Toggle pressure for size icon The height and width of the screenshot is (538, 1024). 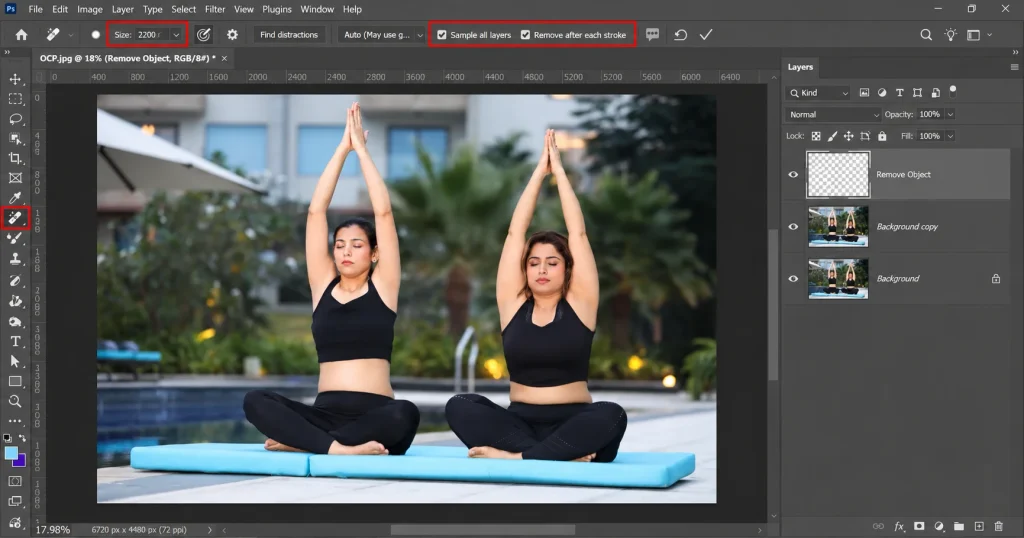tap(204, 35)
